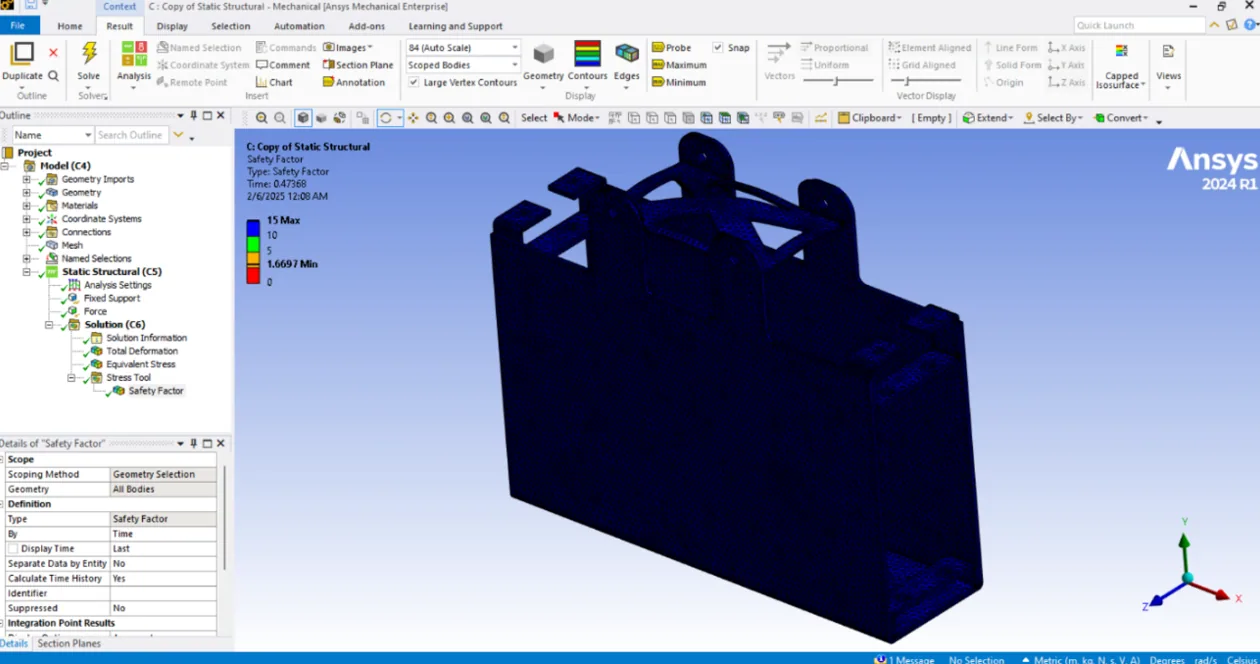Click the Extend button in the toolbar
1260x664 pixels.
987,118
